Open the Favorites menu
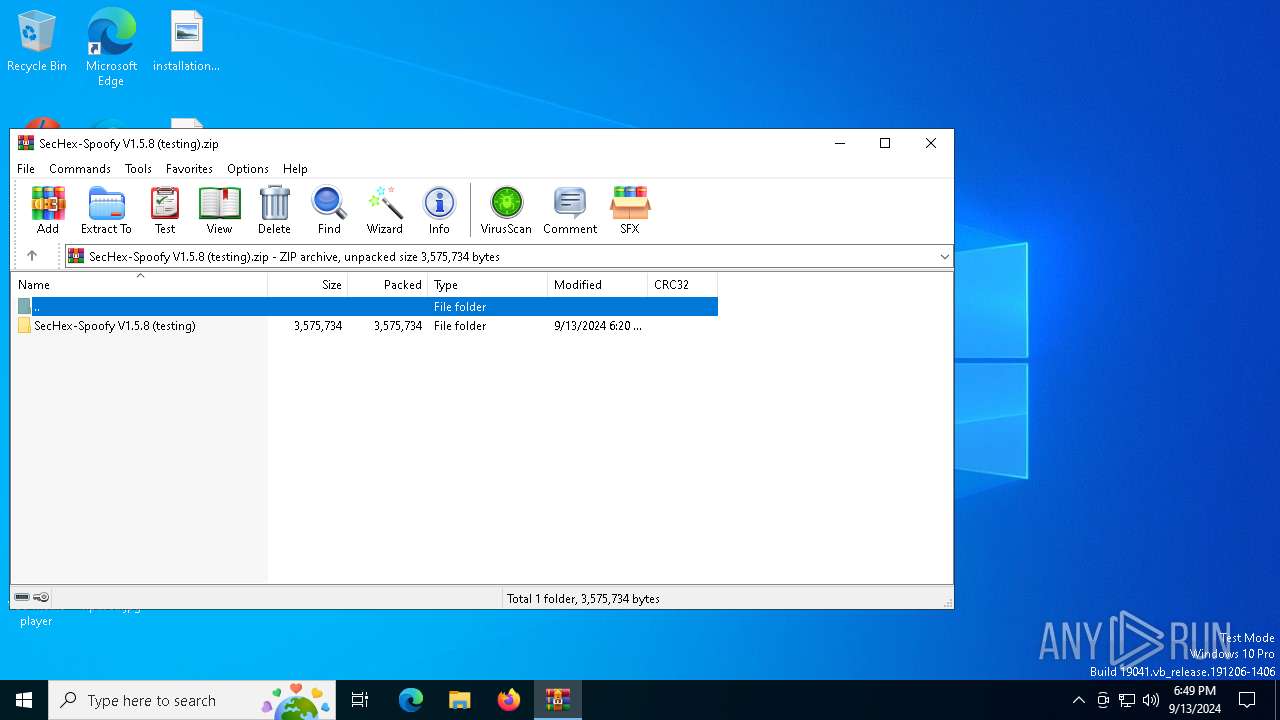 pyautogui.click(x=189, y=169)
